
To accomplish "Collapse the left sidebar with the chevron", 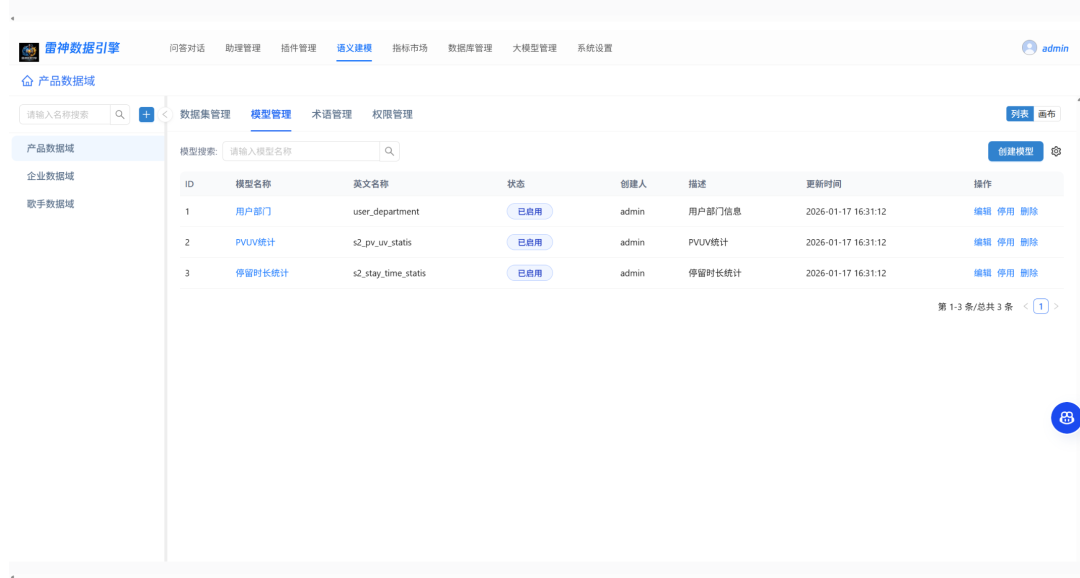I will point(164,113).
